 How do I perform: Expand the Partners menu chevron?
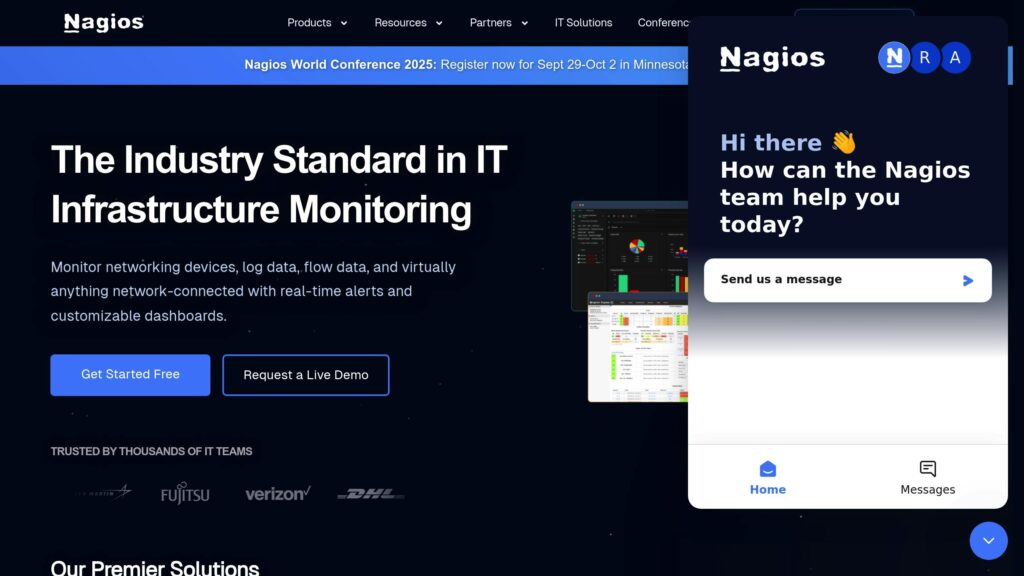coord(524,24)
